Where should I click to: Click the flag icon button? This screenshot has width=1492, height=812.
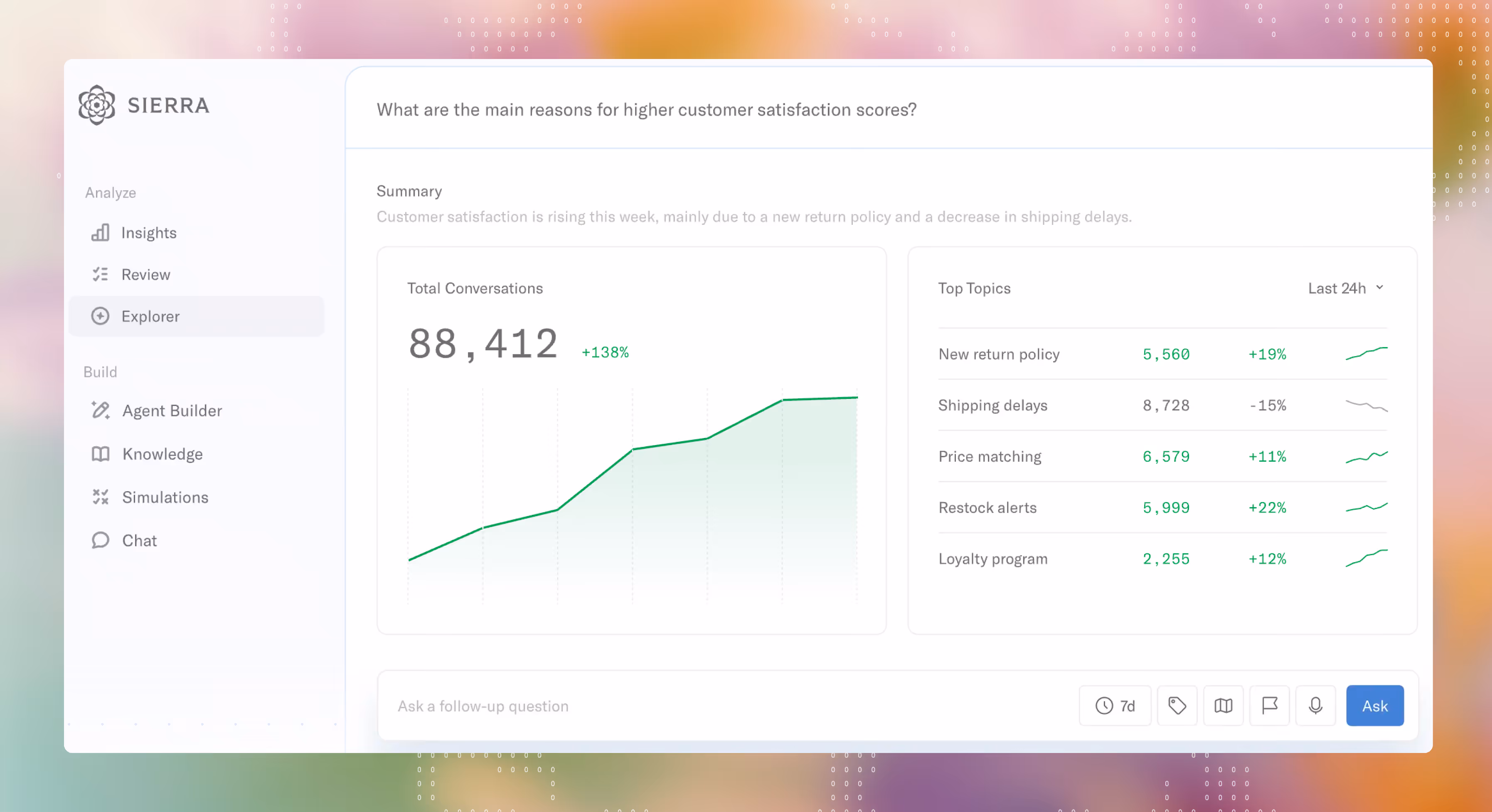pyautogui.click(x=1270, y=706)
